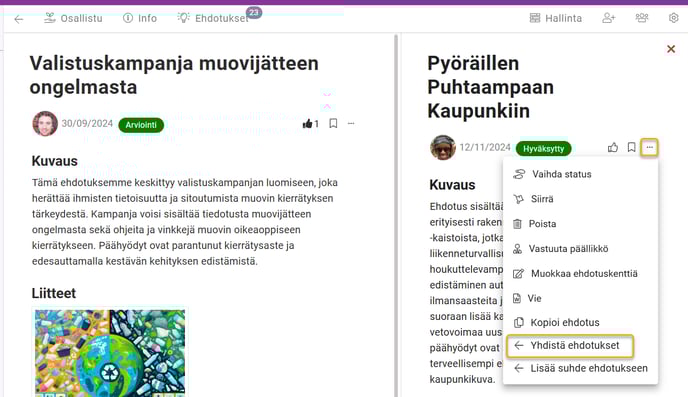Screen dimensions: 688x397
Task: Click the add user icon
Action: pyautogui.click(x=609, y=18)
